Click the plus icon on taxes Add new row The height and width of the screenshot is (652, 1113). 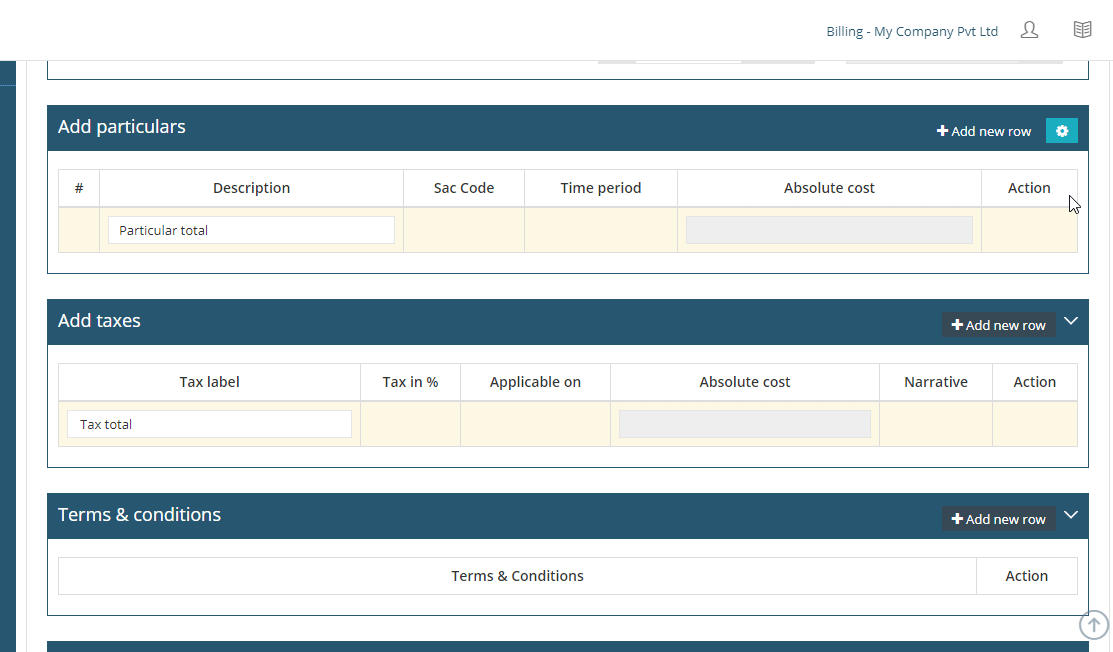955,324
